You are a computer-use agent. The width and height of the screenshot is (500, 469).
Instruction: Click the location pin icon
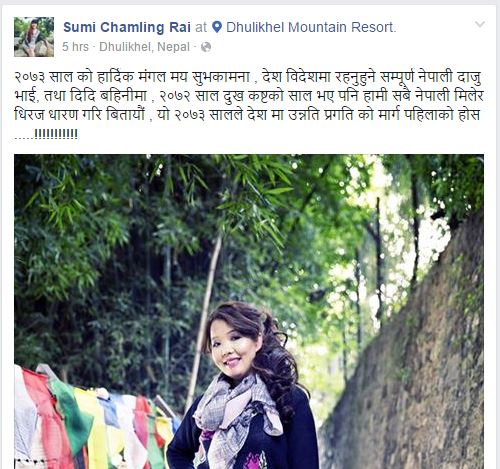[217, 27]
